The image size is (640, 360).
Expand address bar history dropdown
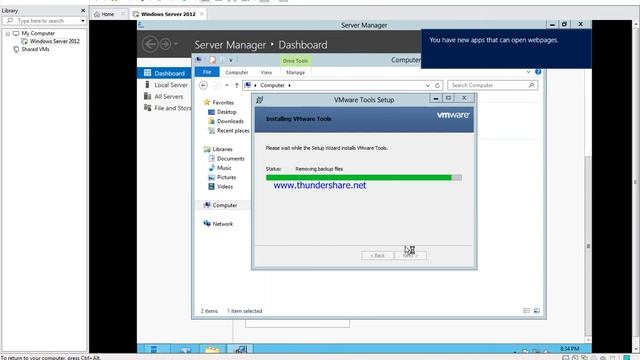(427, 85)
